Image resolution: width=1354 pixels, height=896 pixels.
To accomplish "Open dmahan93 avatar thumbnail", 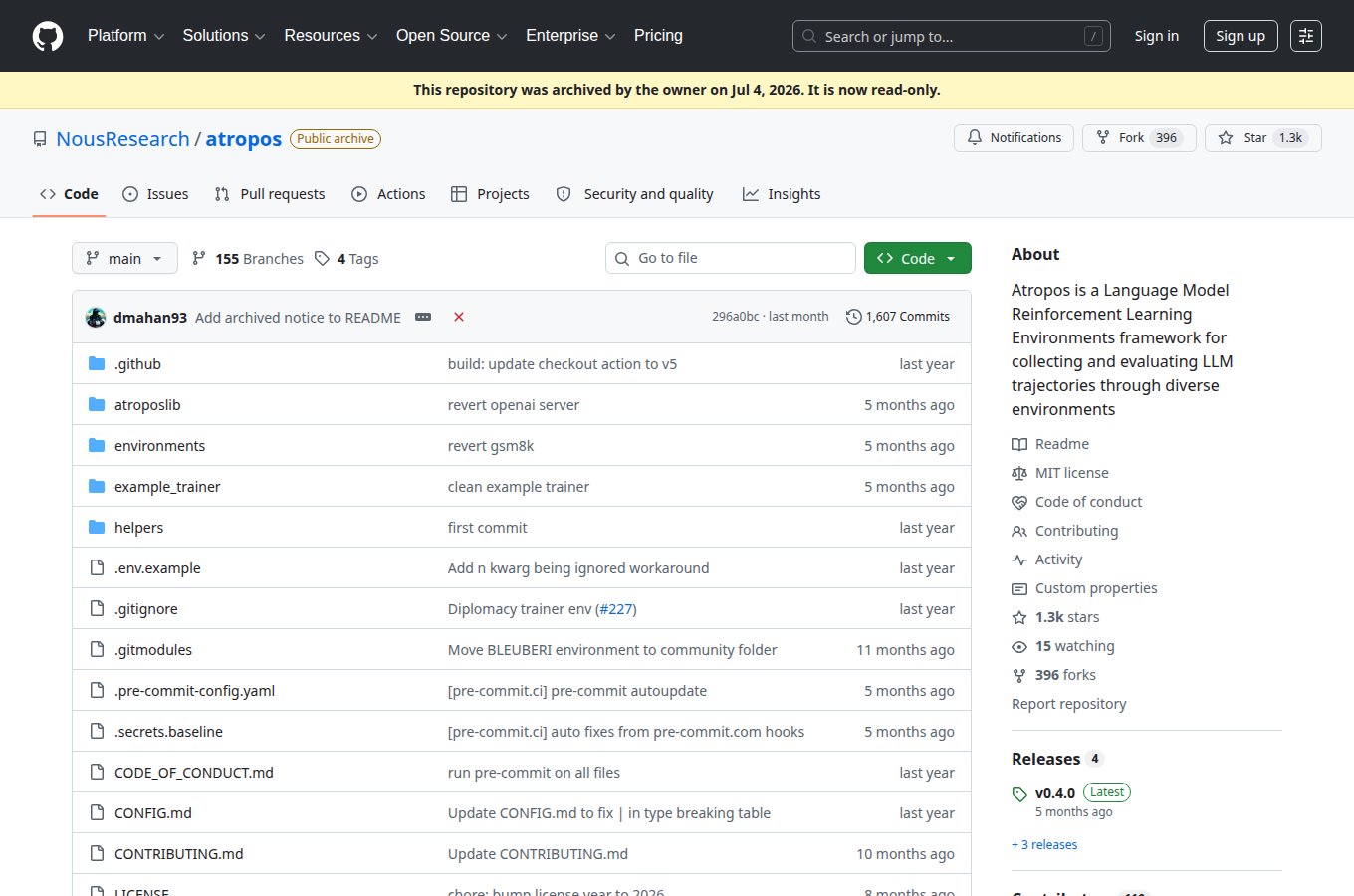I will coord(96,317).
